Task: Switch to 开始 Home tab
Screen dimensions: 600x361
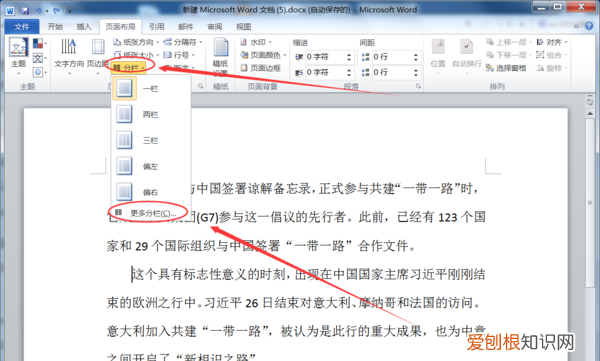Action: pyautogui.click(x=55, y=26)
